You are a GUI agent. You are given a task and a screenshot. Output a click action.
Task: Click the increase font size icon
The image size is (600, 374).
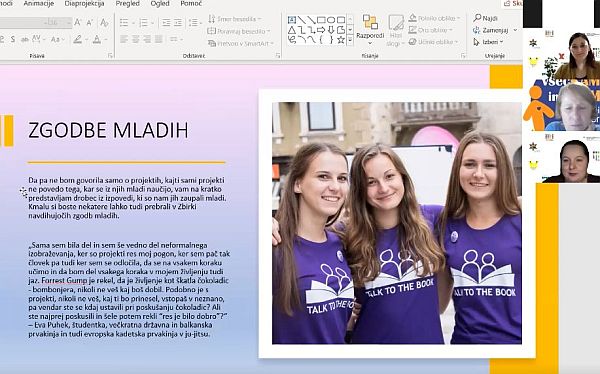[78, 22]
